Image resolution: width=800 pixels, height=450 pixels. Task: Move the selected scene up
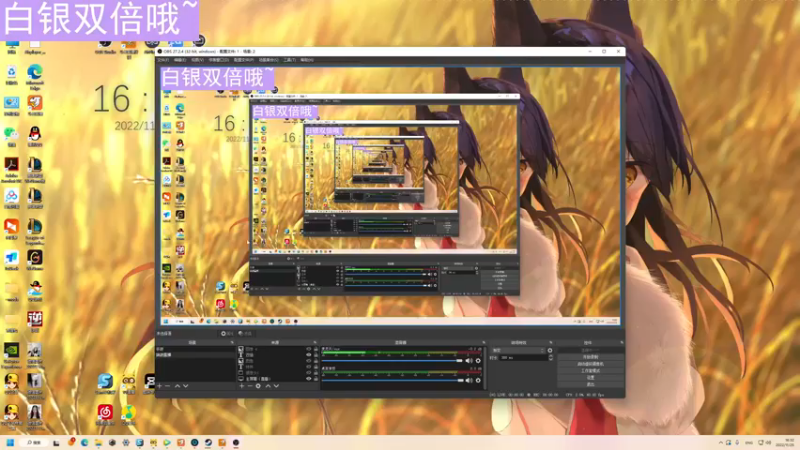[x=178, y=386]
